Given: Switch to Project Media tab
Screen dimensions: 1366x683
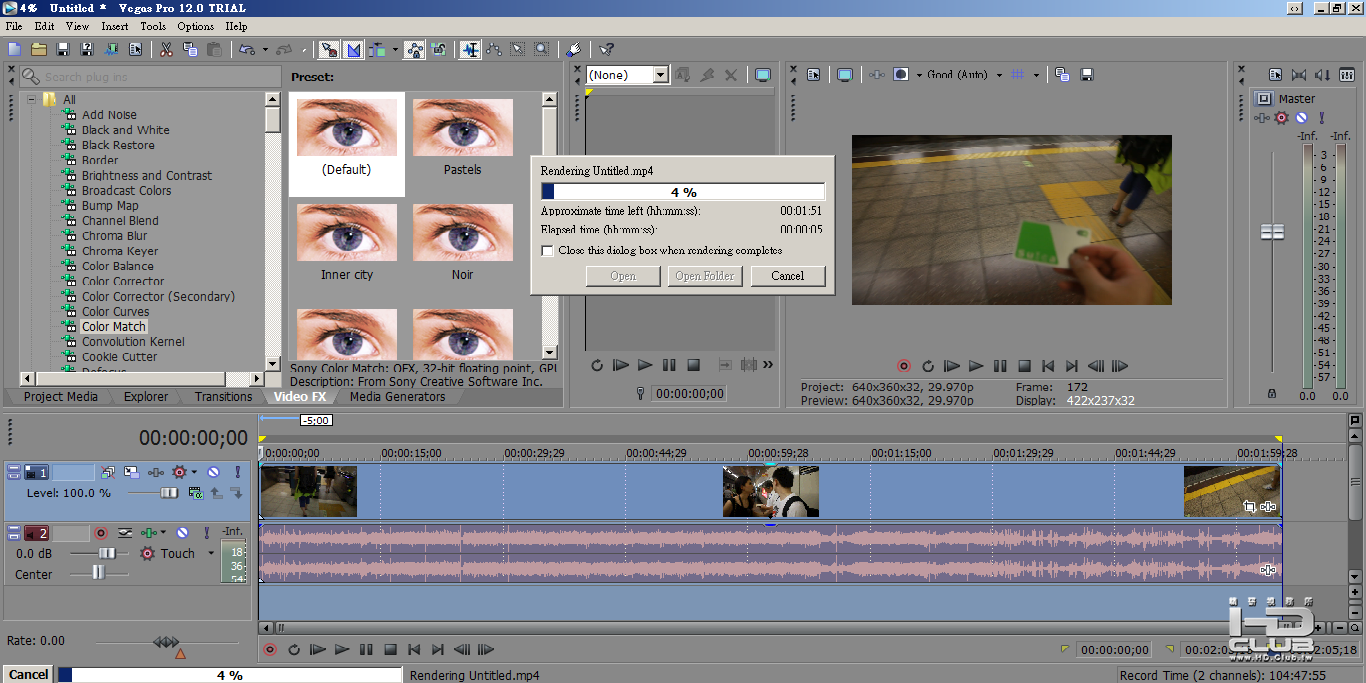Looking at the screenshot, I should (60, 397).
